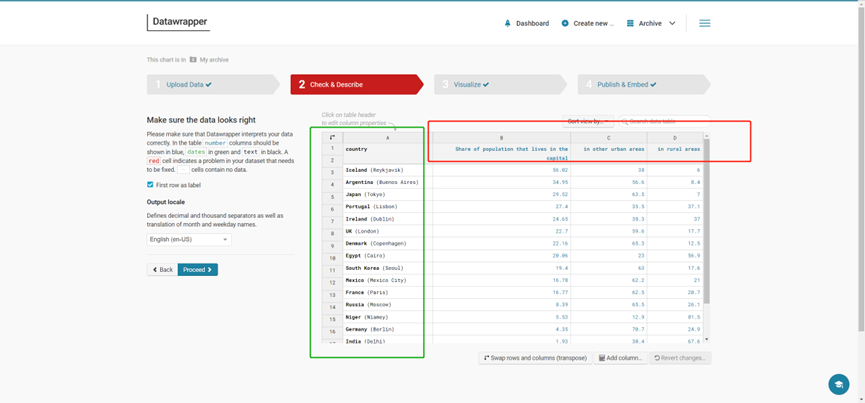Select column D header
Viewport: 865px width, 403px height.
tap(675, 138)
